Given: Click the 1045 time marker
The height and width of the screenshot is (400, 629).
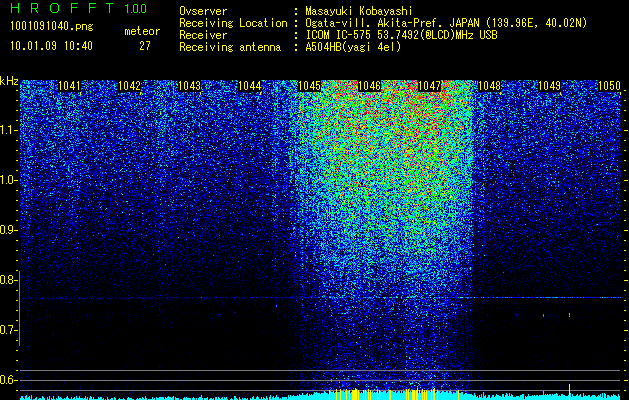Looking at the screenshot, I should point(309,86).
